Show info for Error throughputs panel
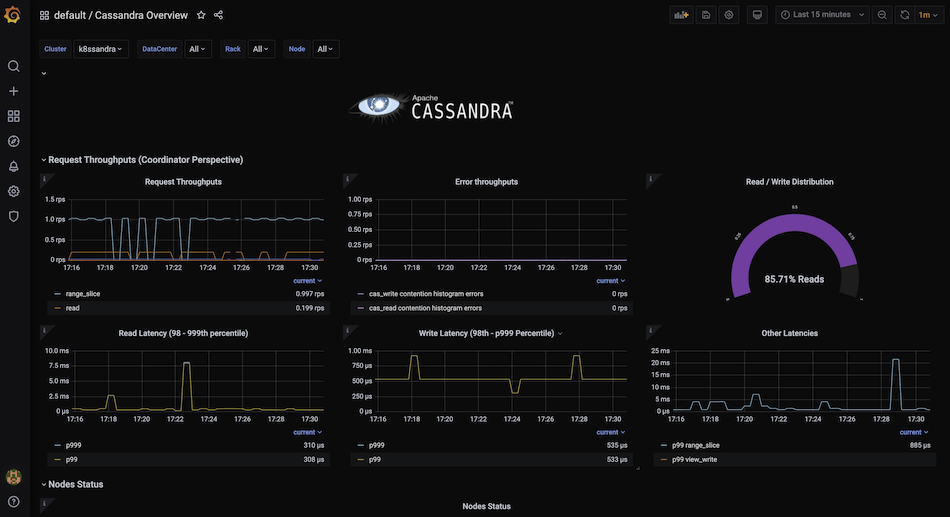 [348, 179]
